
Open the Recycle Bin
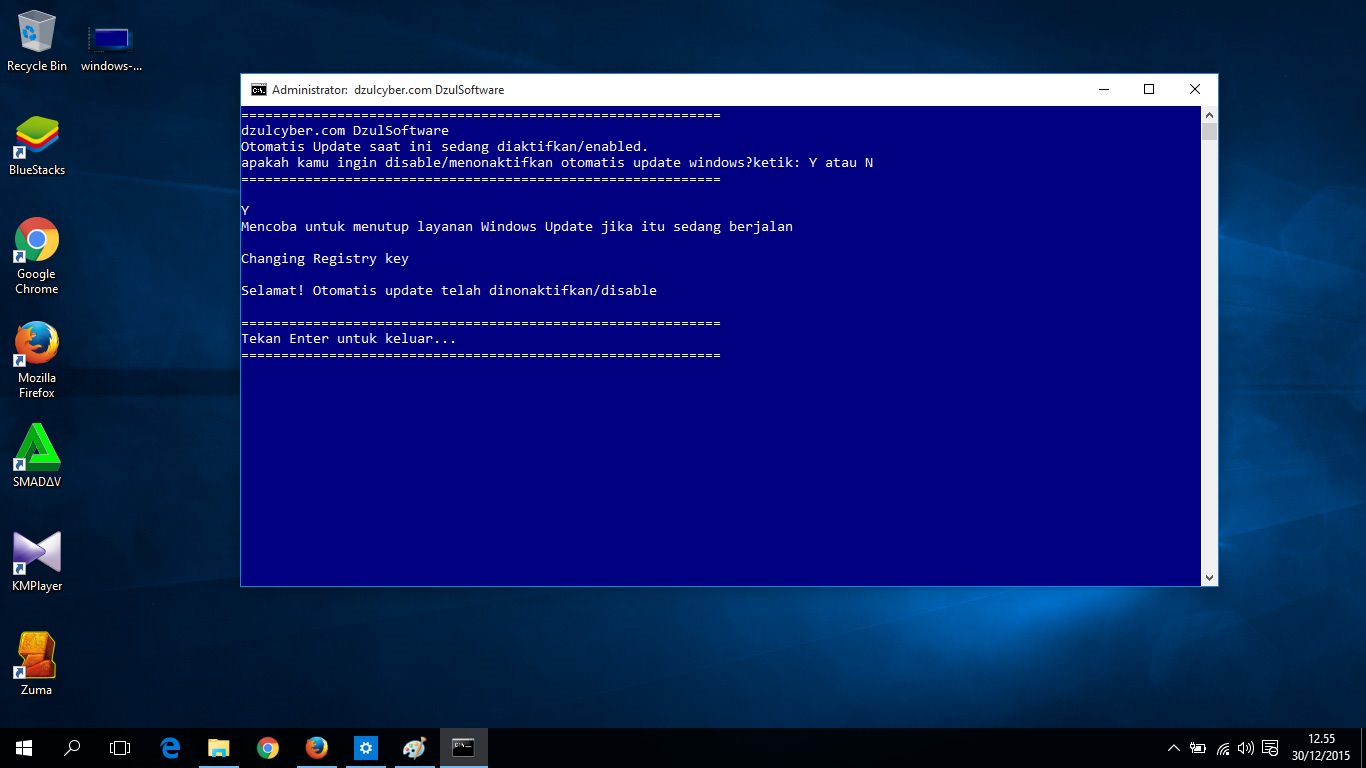(36, 30)
